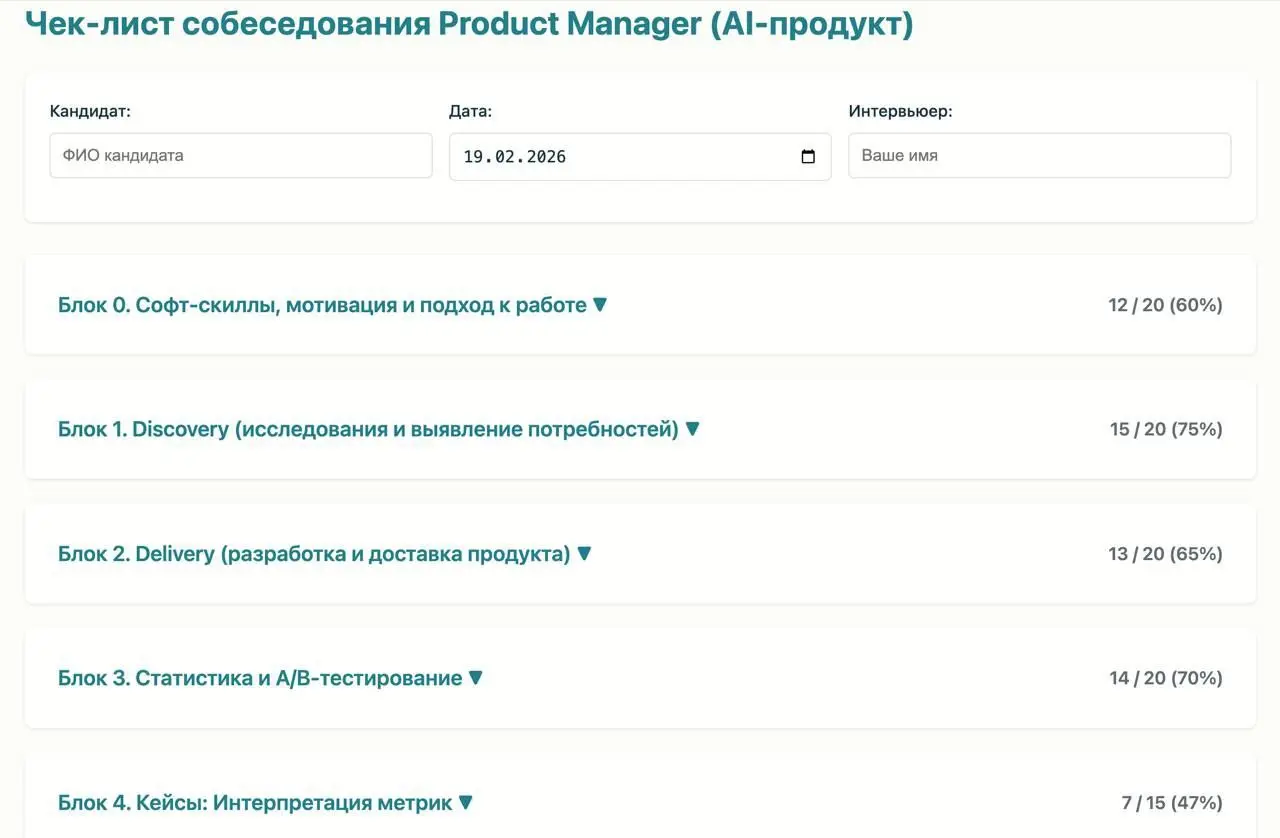Click the date field showing 19.02.2026
This screenshot has height=838, width=1280.
tap(640, 157)
